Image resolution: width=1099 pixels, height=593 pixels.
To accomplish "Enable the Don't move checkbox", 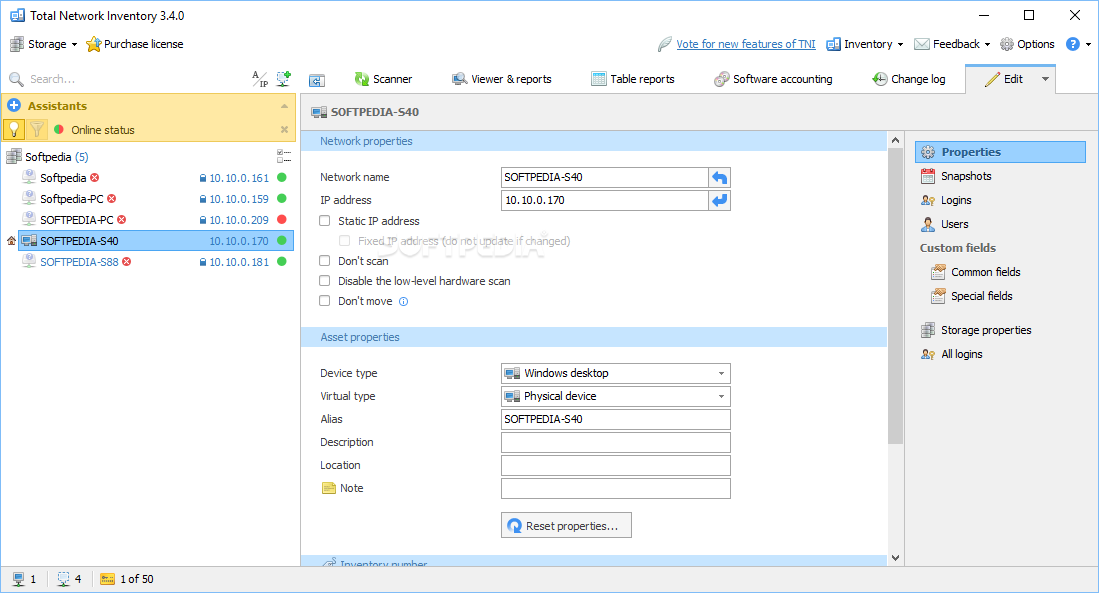I will click(x=325, y=301).
